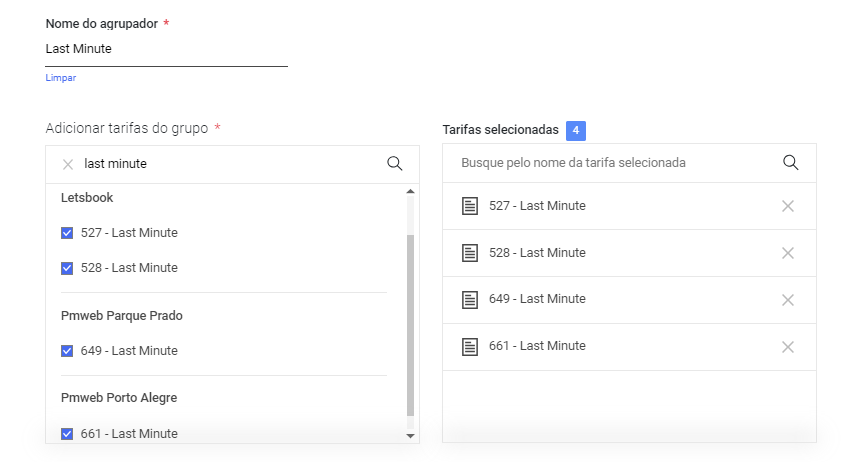Remove 661 - Last Minute from selected tariffs
Screen dimensions: 861x462
click(x=788, y=347)
